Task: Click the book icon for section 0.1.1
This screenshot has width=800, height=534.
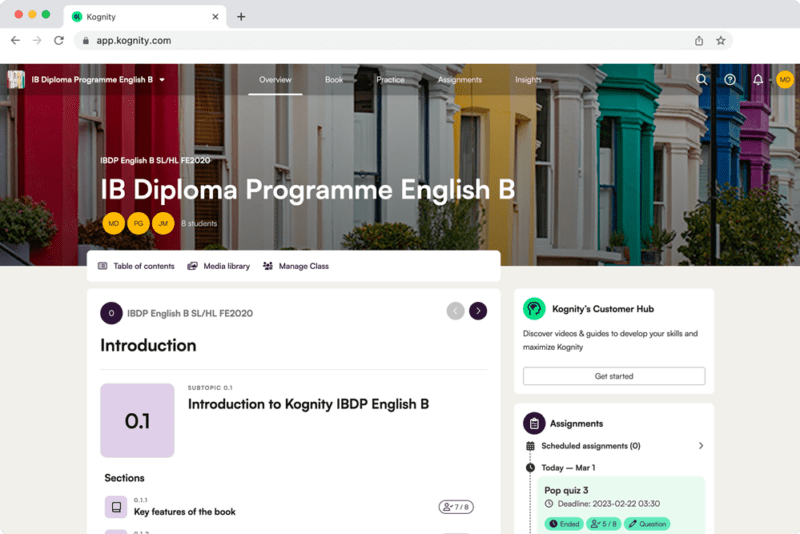Action: (116, 507)
